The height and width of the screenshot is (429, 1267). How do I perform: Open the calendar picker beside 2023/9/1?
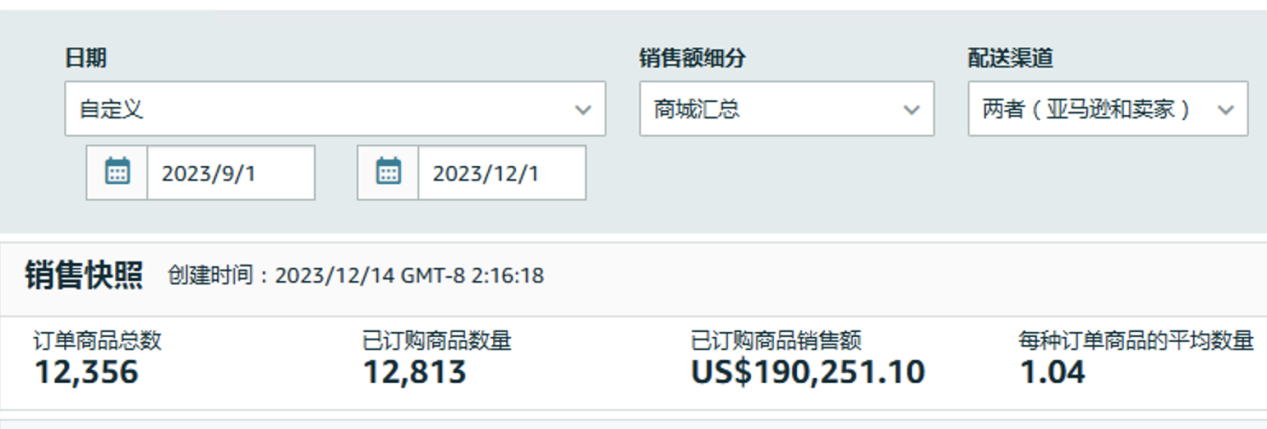pos(118,172)
